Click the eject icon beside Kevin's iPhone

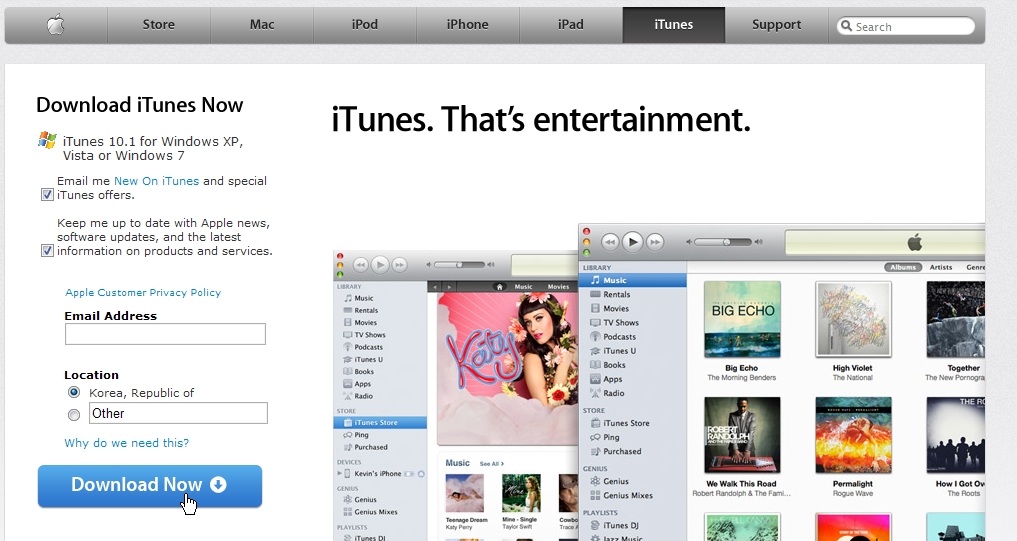pyautogui.click(x=421, y=474)
